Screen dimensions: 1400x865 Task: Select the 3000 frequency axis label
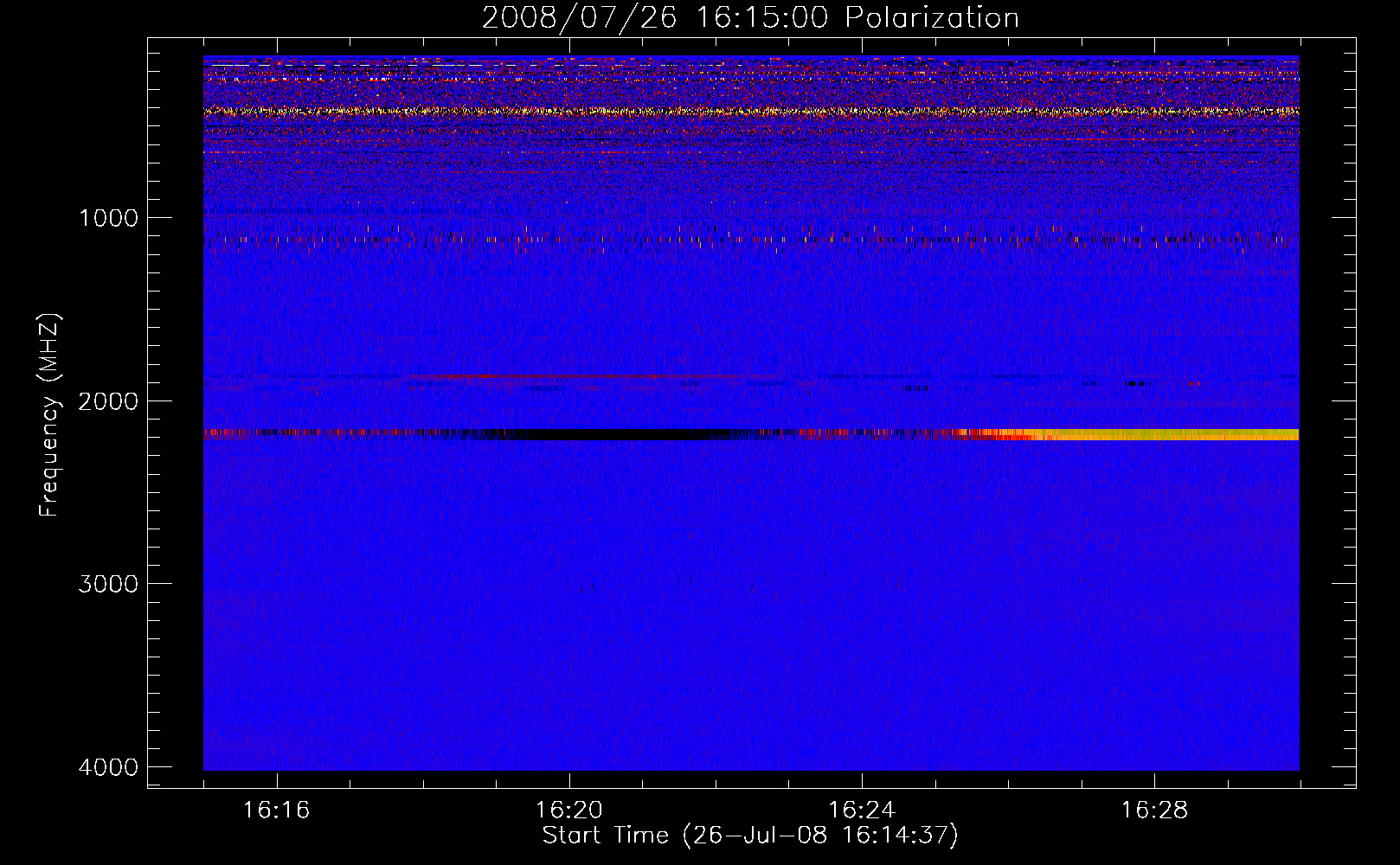coord(108,583)
